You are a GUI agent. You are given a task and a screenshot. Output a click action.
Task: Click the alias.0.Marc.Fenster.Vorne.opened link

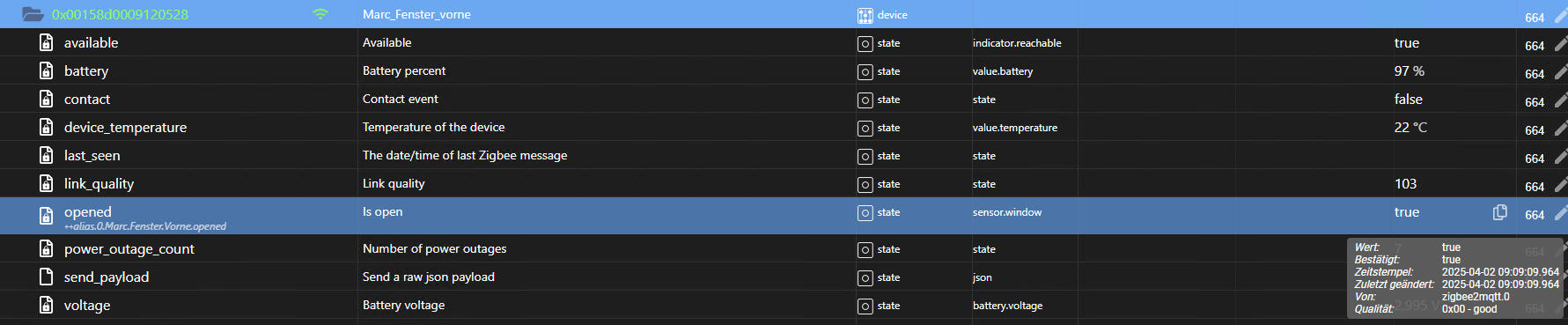click(145, 226)
